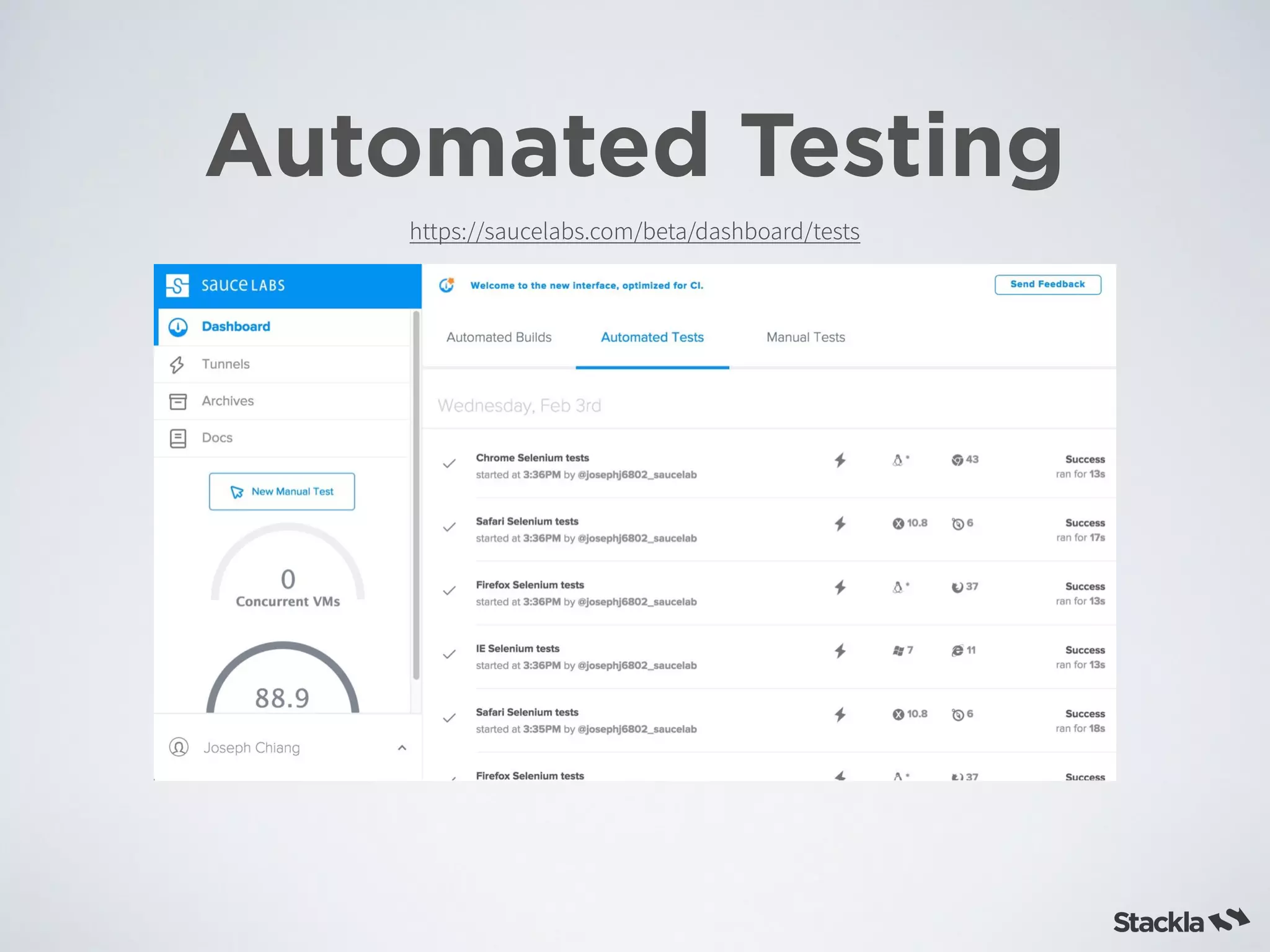Click the Archives box icon
Screen dimensions: 1270x952
point(178,402)
